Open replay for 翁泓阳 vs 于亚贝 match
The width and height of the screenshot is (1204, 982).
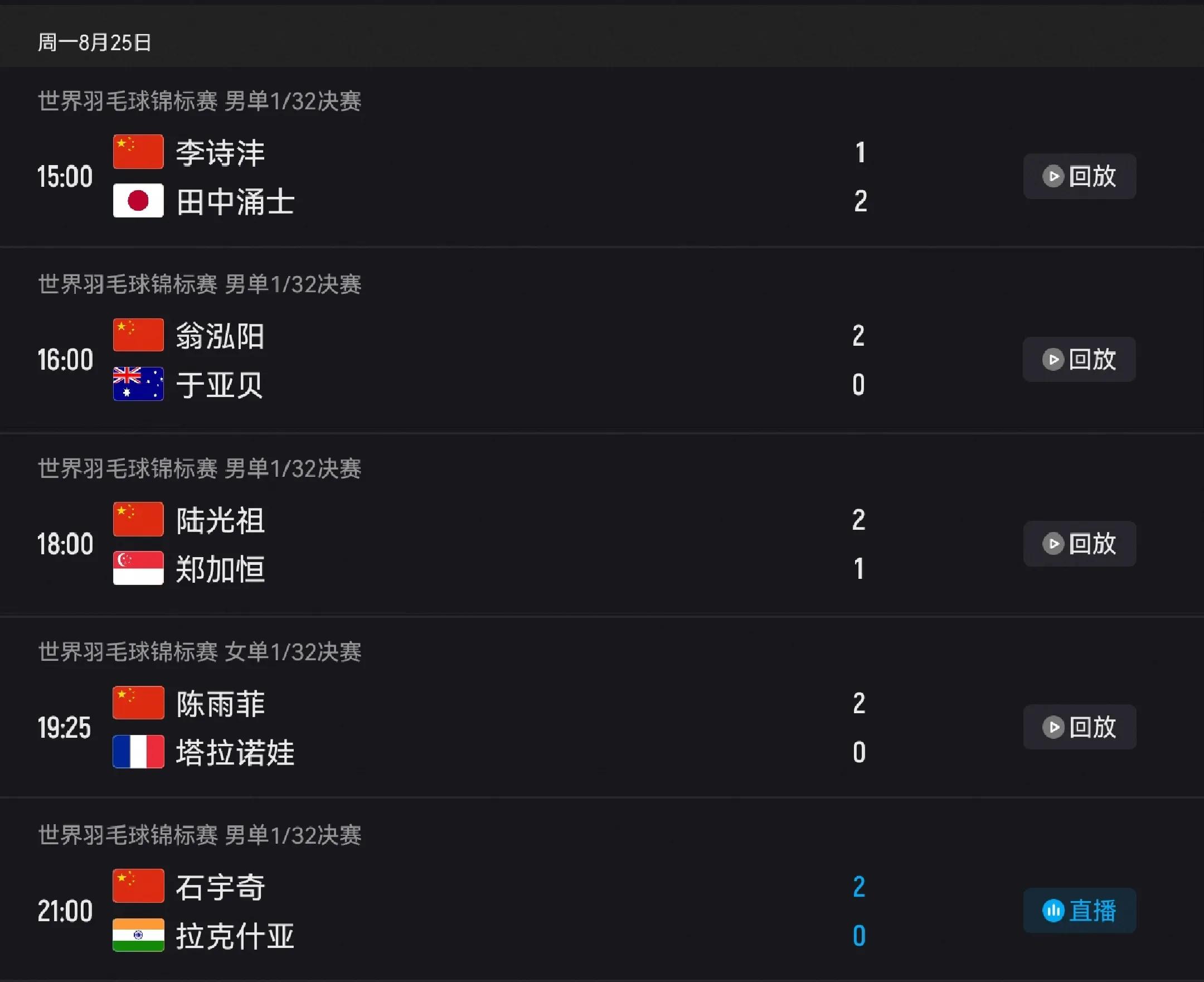pos(1079,359)
